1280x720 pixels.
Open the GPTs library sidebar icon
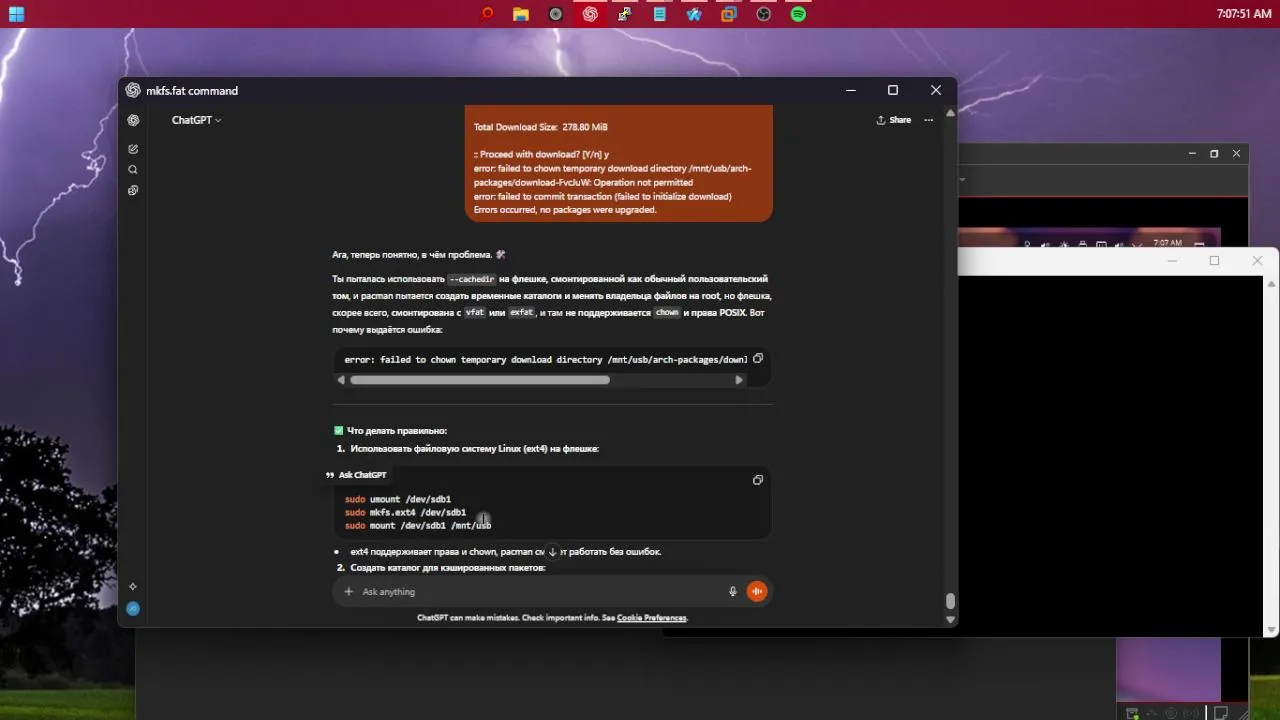[x=133, y=190]
